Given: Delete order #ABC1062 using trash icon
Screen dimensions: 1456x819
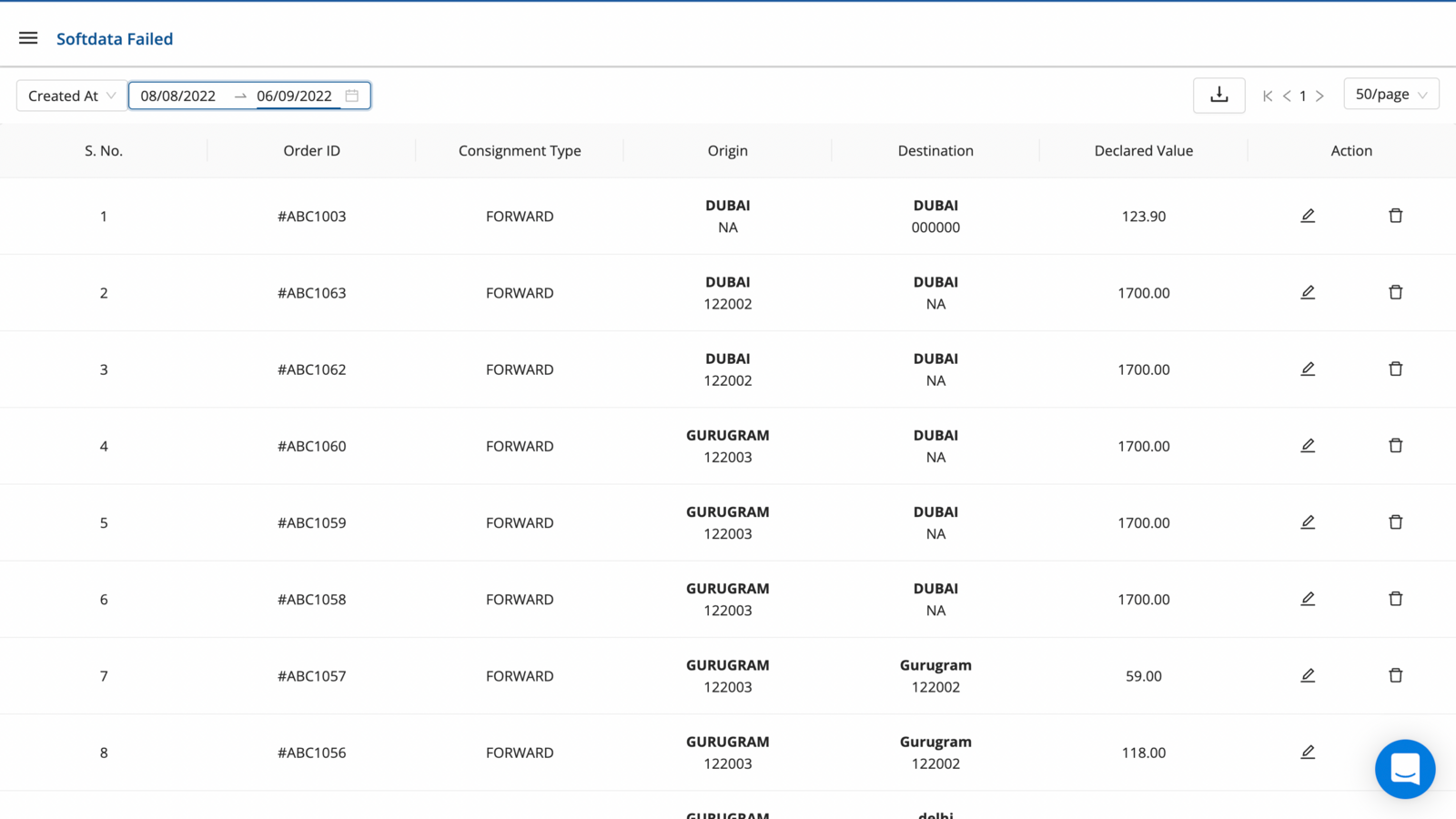Looking at the screenshot, I should (x=1395, y=369).
